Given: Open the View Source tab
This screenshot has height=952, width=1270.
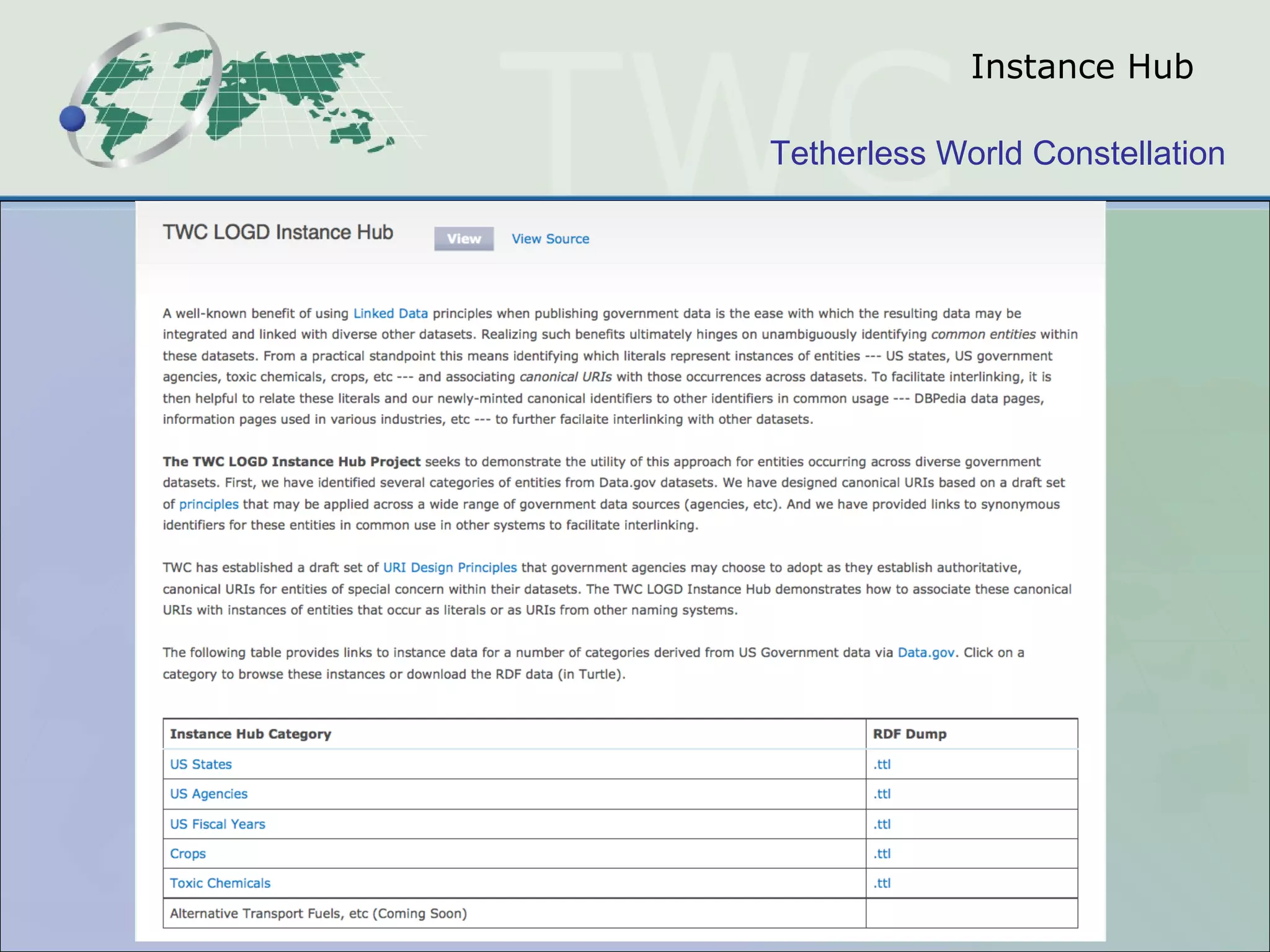Looking at the screenshot, I should point(550,239).
